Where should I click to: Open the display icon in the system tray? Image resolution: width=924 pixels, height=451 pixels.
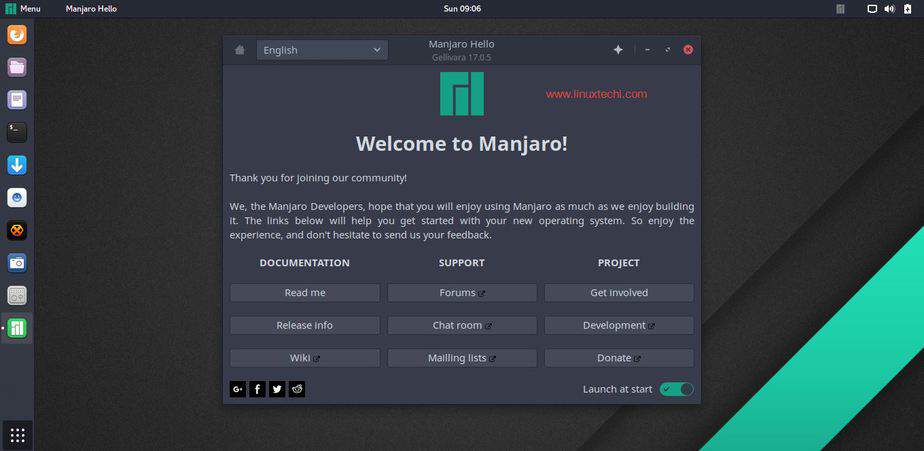873,9
